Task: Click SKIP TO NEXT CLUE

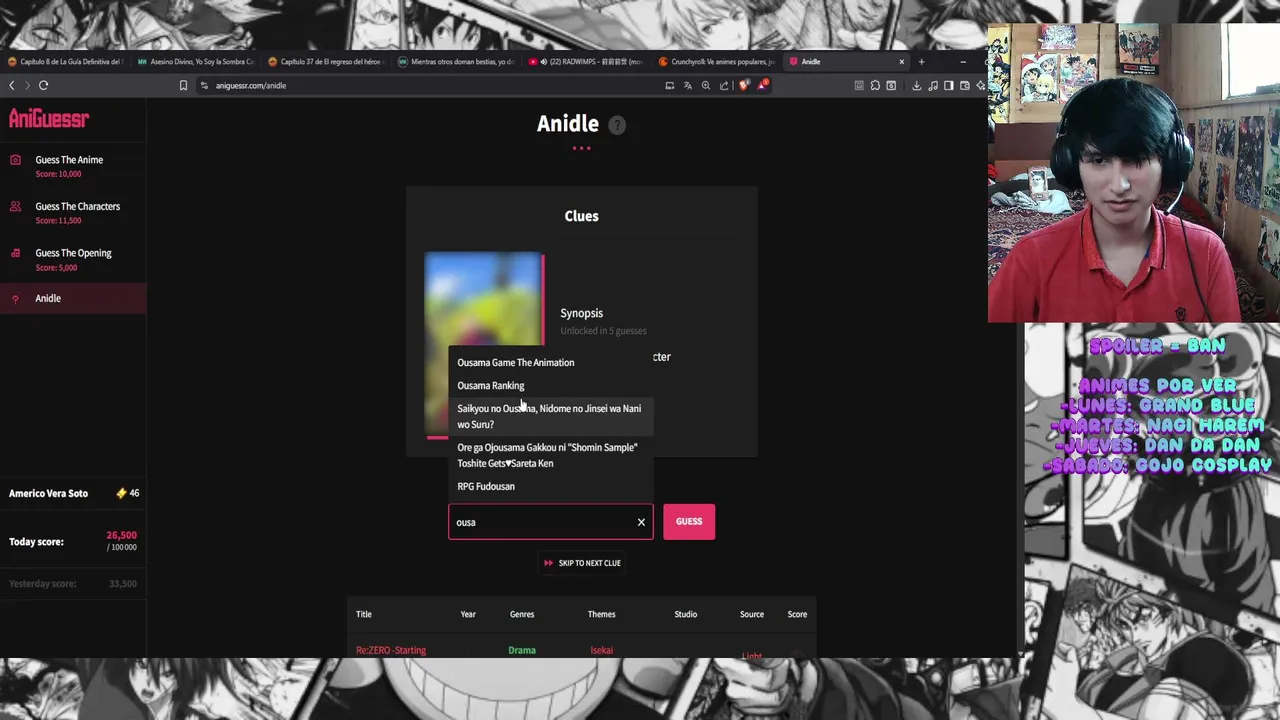Action: (x=582, y=563)
